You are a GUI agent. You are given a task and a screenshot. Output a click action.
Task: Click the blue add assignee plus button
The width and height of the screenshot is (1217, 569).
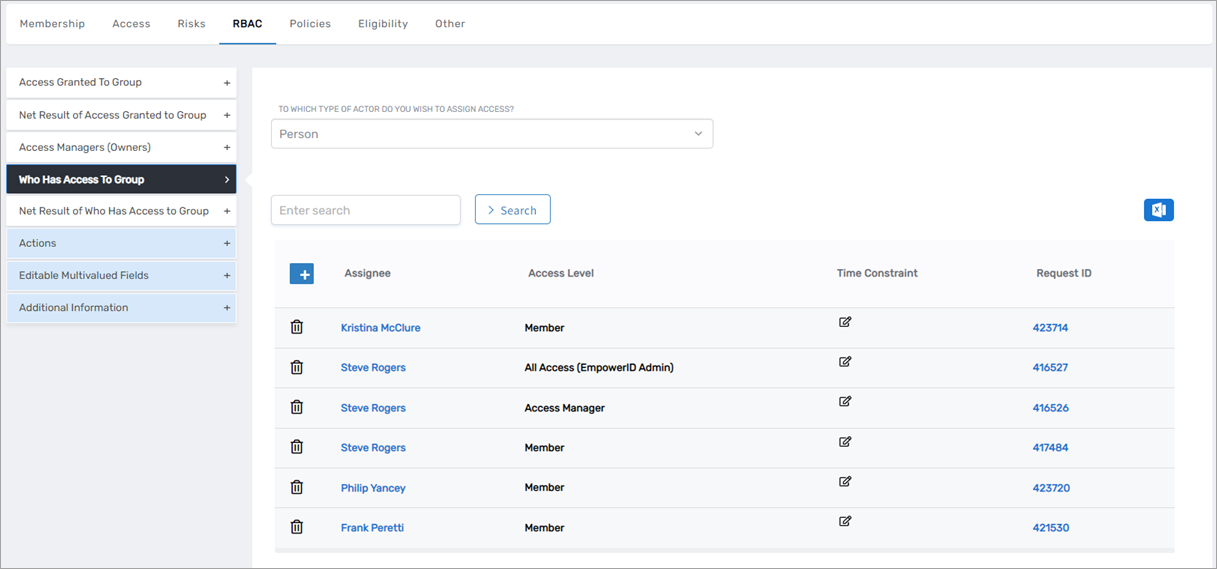pos(301,274)
